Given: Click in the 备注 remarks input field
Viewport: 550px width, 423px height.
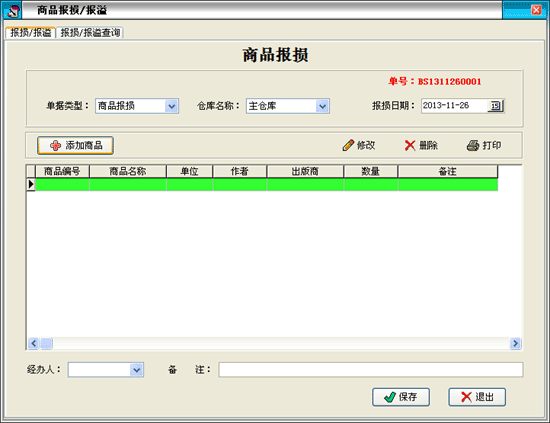Looking at the screenshot, I should pyautogui.click(x=371, y=370).
